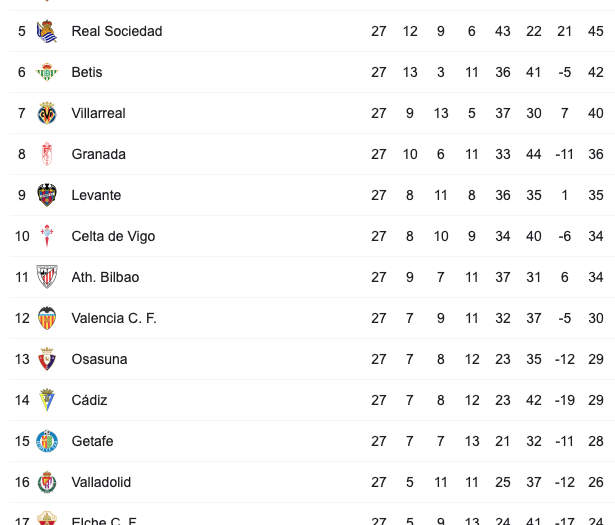Click the Osasuna club crest
This screenshot has height=525, width=615.
pos(47,359)
